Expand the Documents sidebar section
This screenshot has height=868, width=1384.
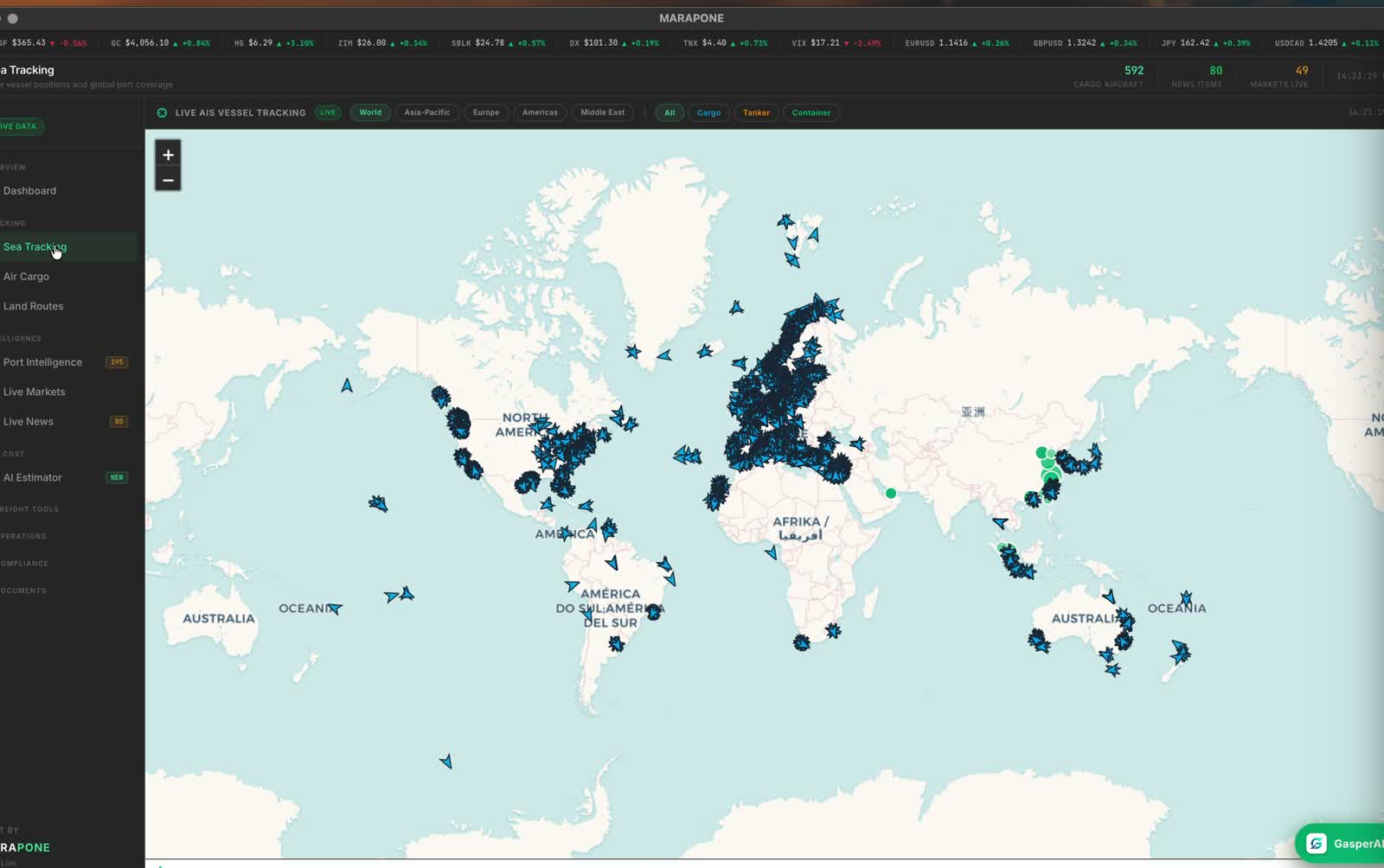point(23,590)
